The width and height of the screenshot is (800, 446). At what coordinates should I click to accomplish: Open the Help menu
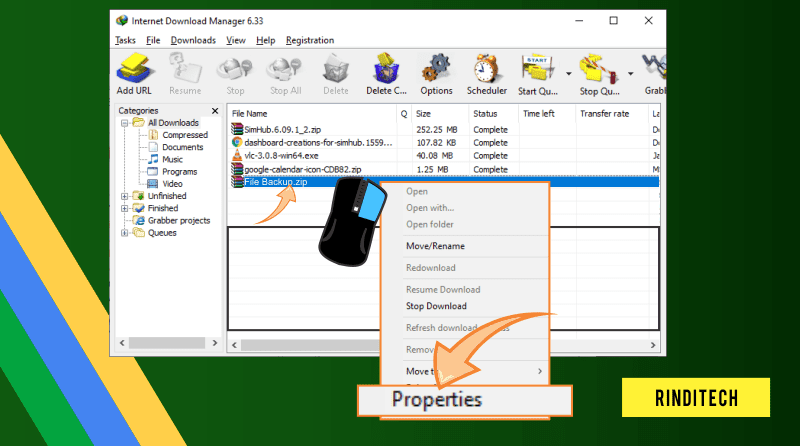[265, 40]
